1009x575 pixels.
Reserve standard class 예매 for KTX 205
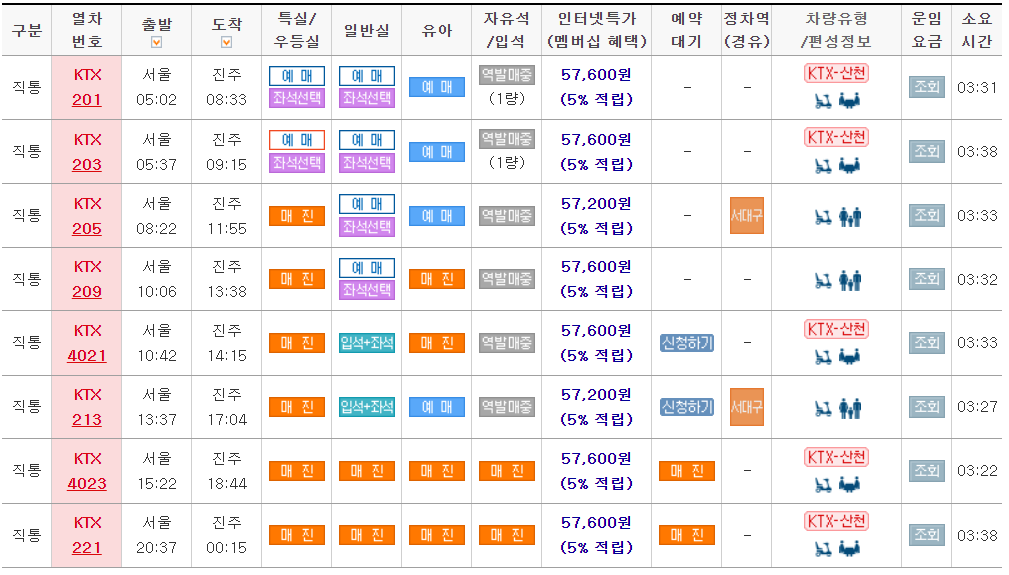point(367,204)
